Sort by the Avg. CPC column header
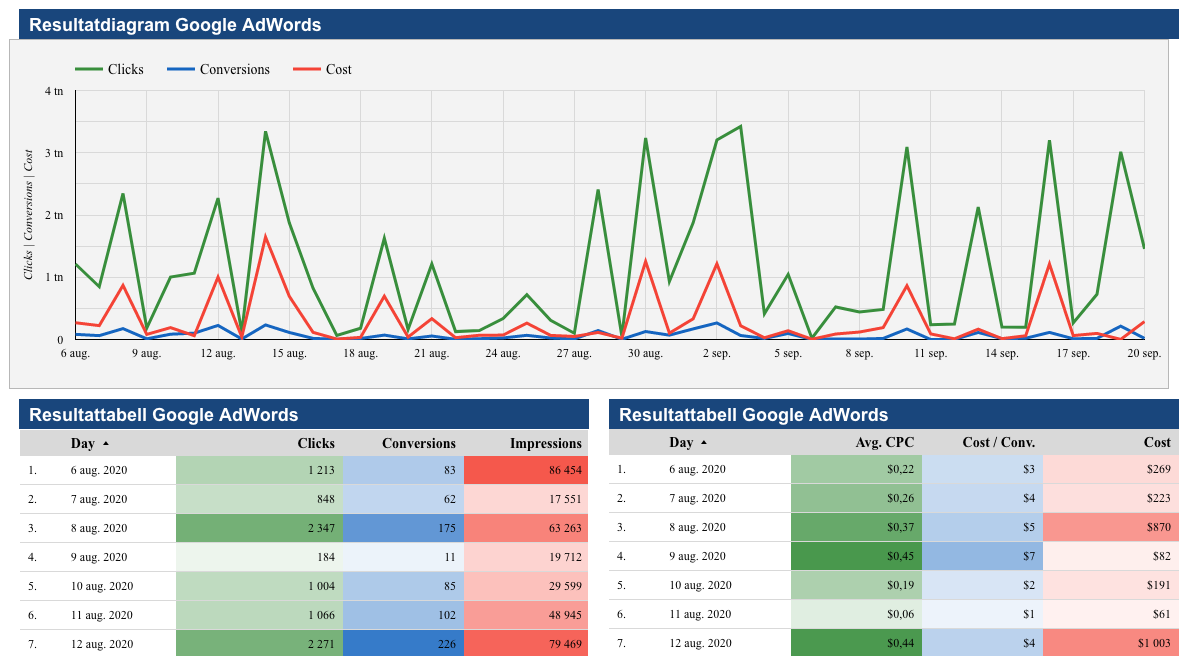This screenshot has width=1193, height=656. [x=884, y=443]
